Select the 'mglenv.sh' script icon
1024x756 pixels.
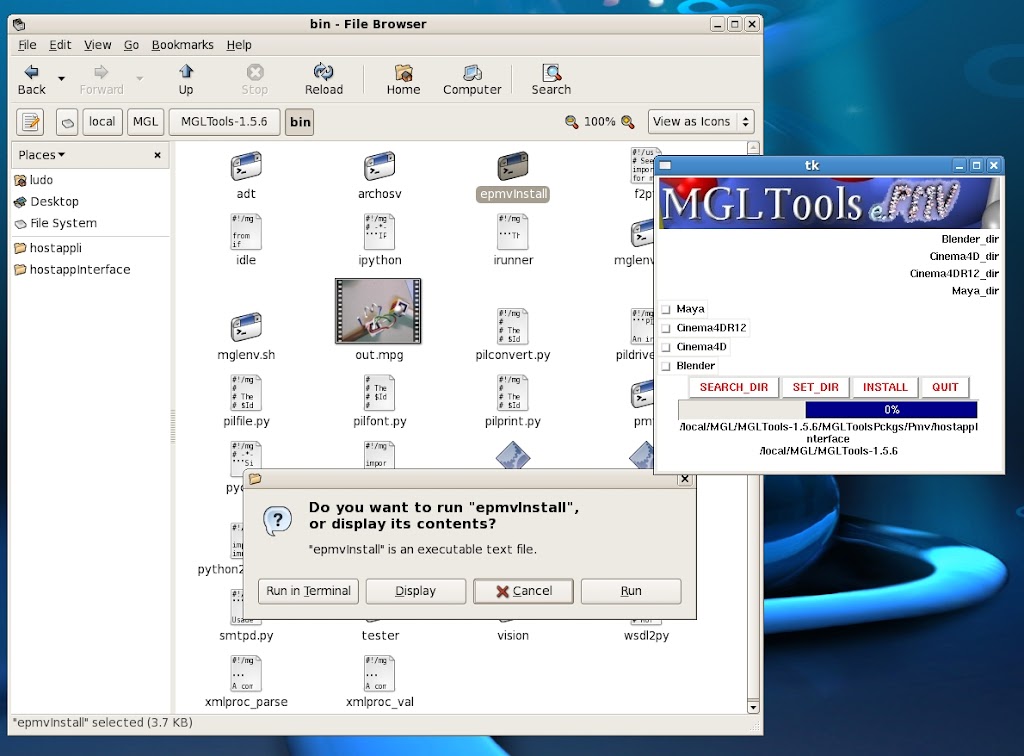pyautogui.click(x=246, y=326)
